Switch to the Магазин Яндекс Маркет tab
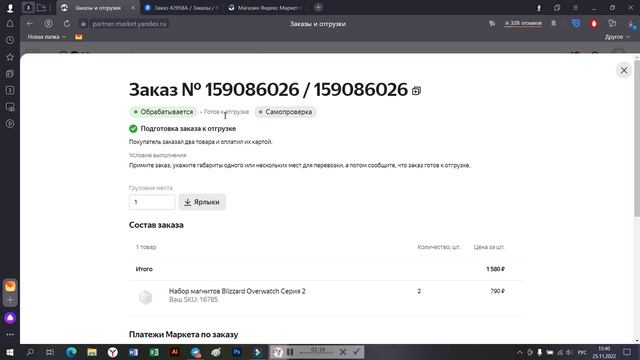Image resolution: width=640 pixels, height=360 pixels. [x=265, y=8]
